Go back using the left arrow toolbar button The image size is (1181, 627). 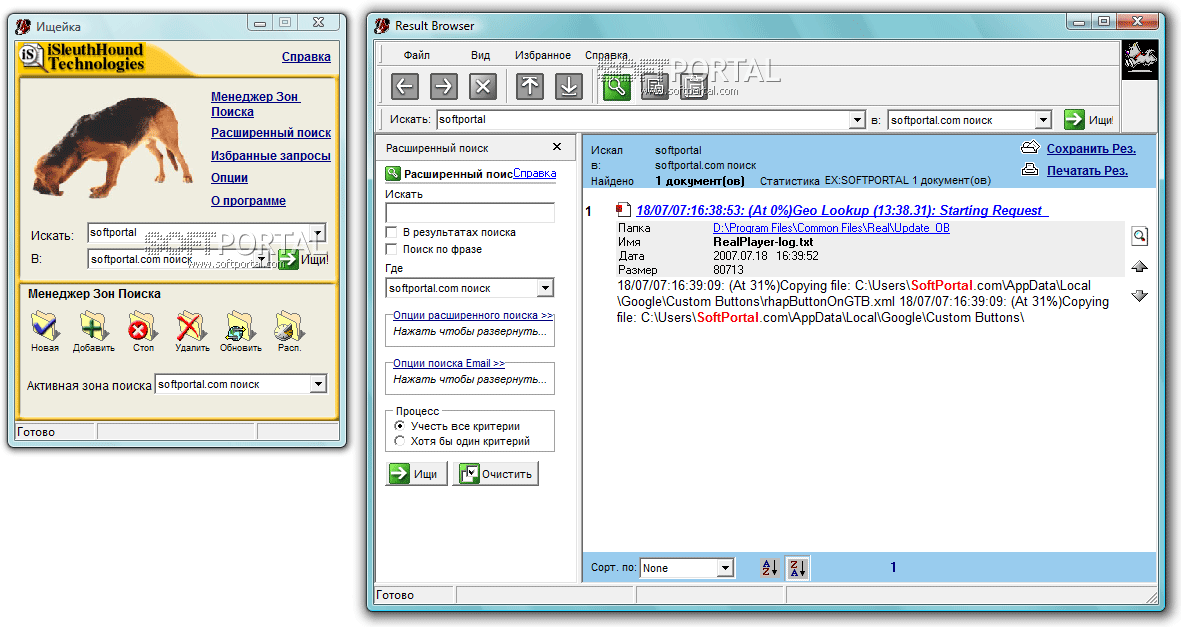[405, 86]
